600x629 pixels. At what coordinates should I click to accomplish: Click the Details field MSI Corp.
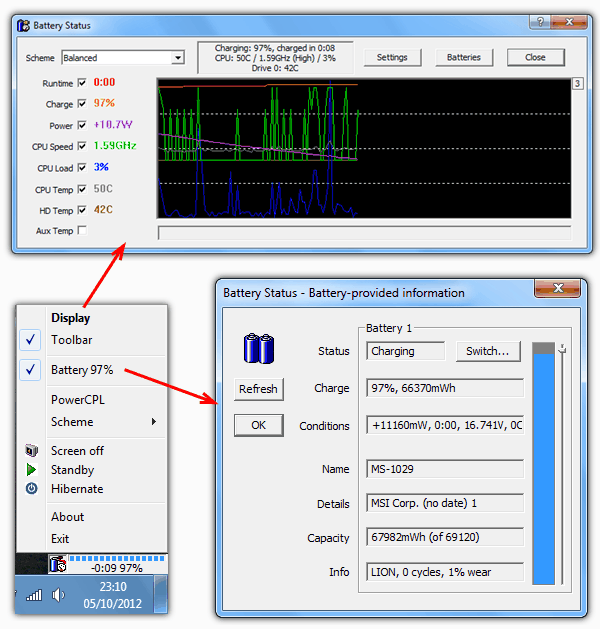(x=445, y=503)
